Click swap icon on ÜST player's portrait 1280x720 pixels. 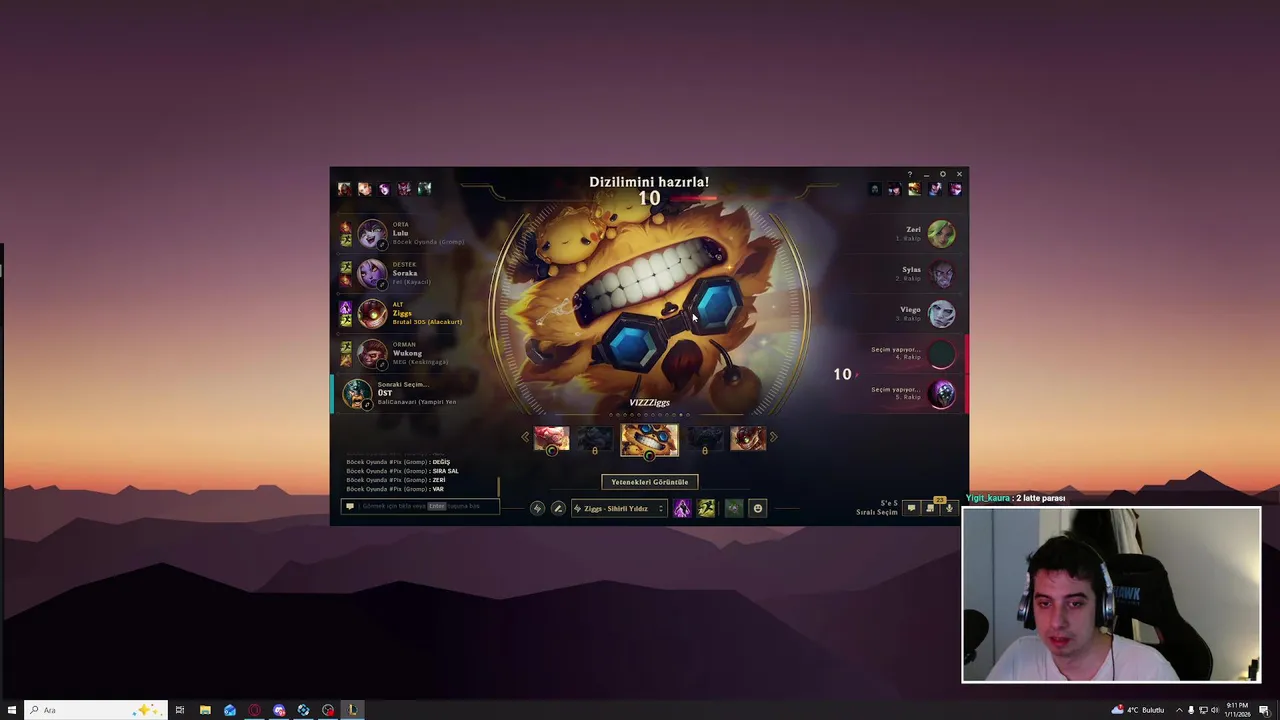click(x=366, y=404)
